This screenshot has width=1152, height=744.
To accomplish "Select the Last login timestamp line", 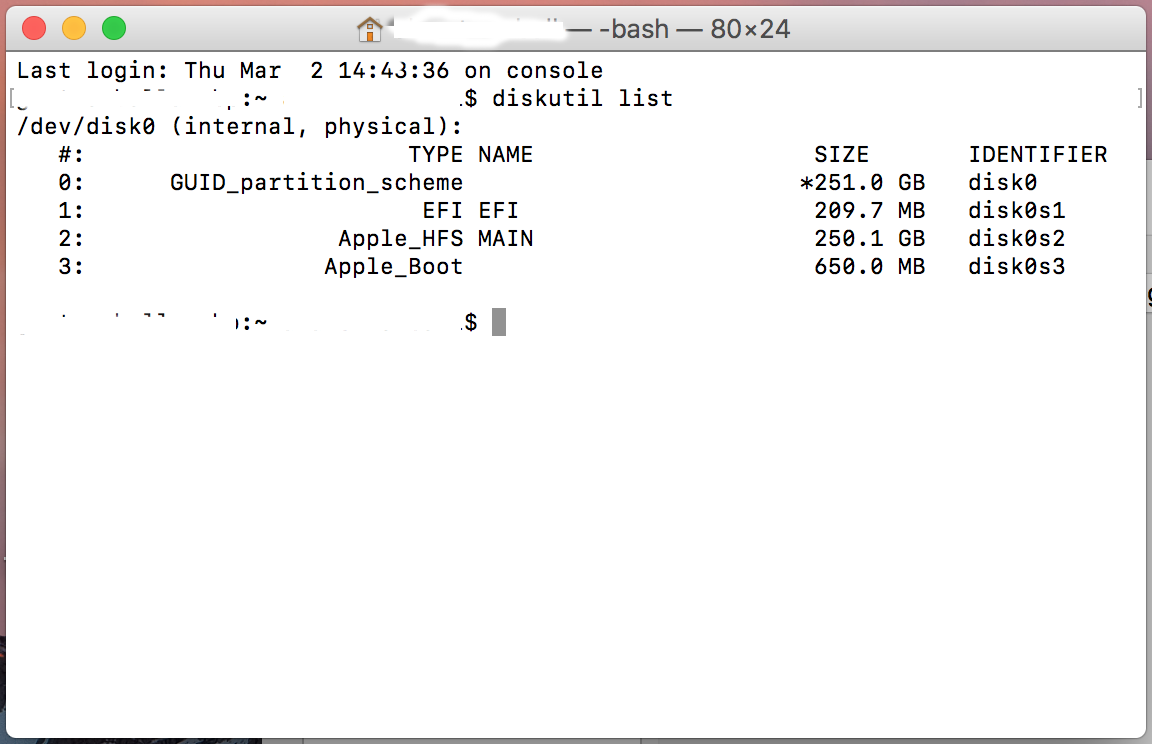I will tap(300, 70).
